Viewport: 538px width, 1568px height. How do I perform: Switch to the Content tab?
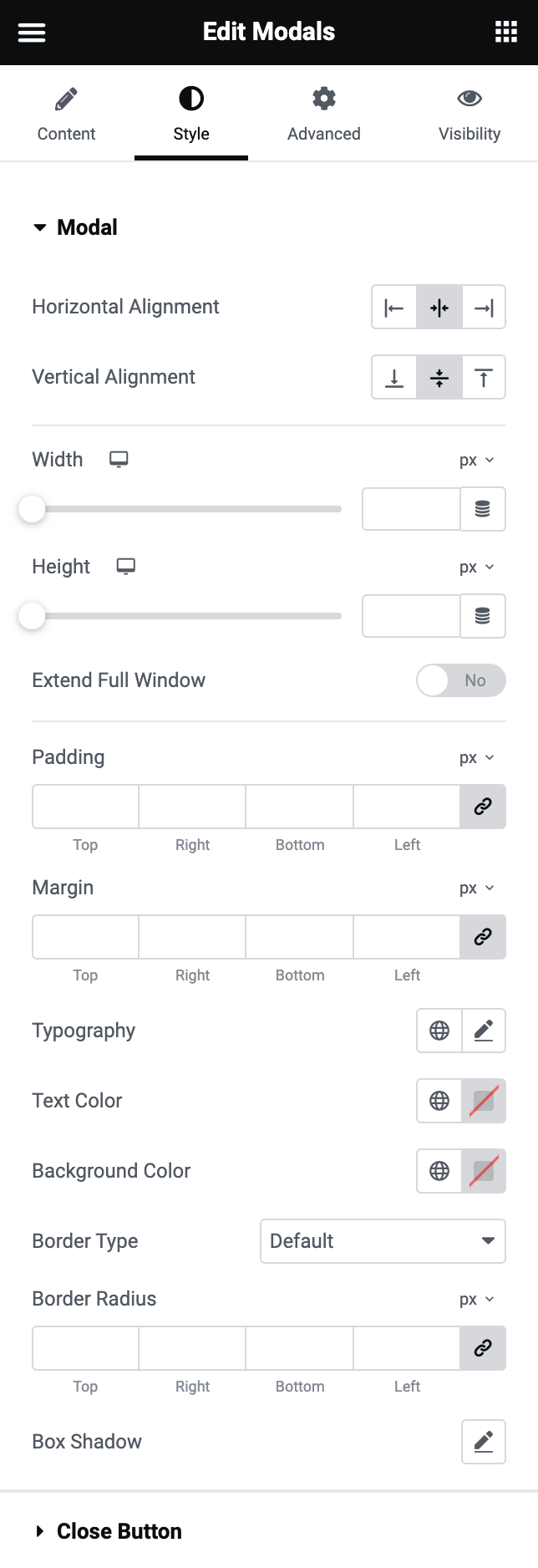coord(66,114)
